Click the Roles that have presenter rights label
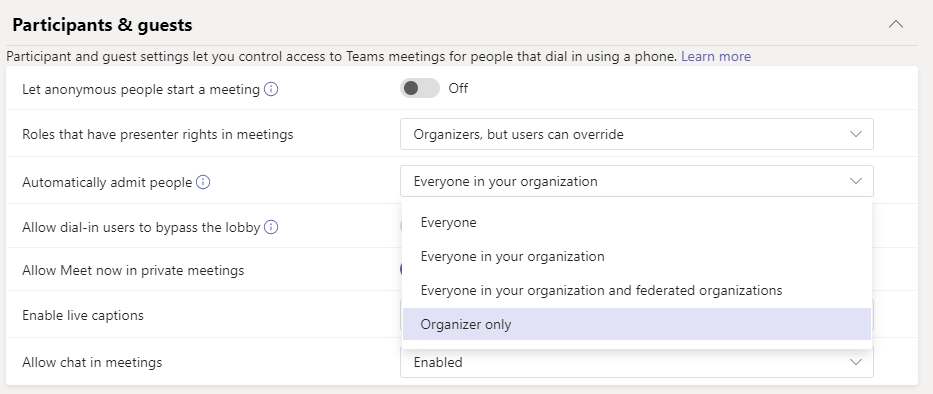 [158, 135]
